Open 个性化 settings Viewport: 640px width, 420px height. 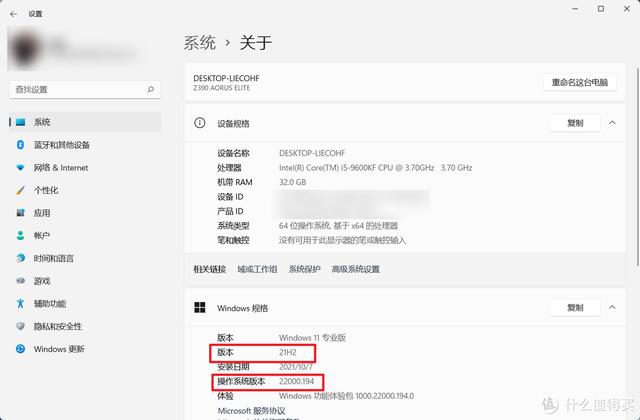[85, 190]
